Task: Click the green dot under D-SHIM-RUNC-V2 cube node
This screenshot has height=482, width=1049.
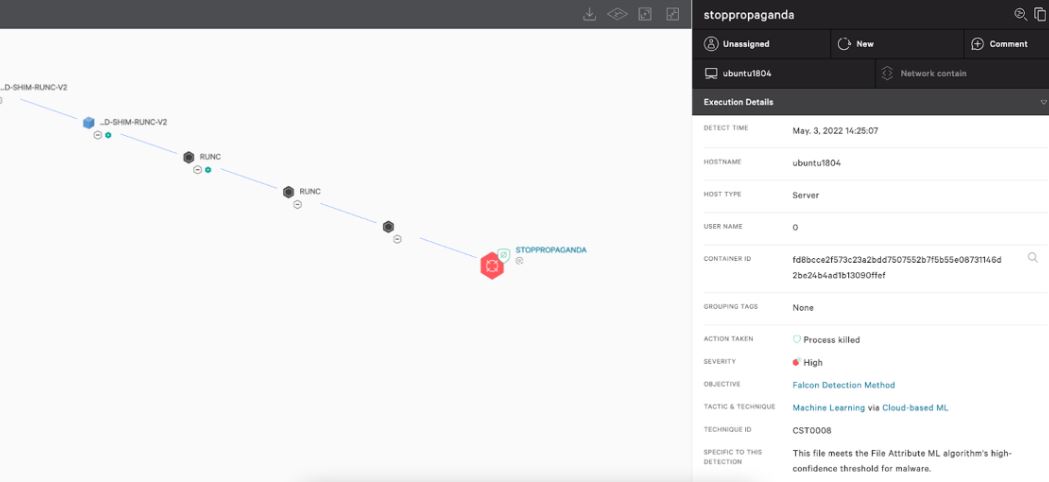Action: click(x=108, y=135)
